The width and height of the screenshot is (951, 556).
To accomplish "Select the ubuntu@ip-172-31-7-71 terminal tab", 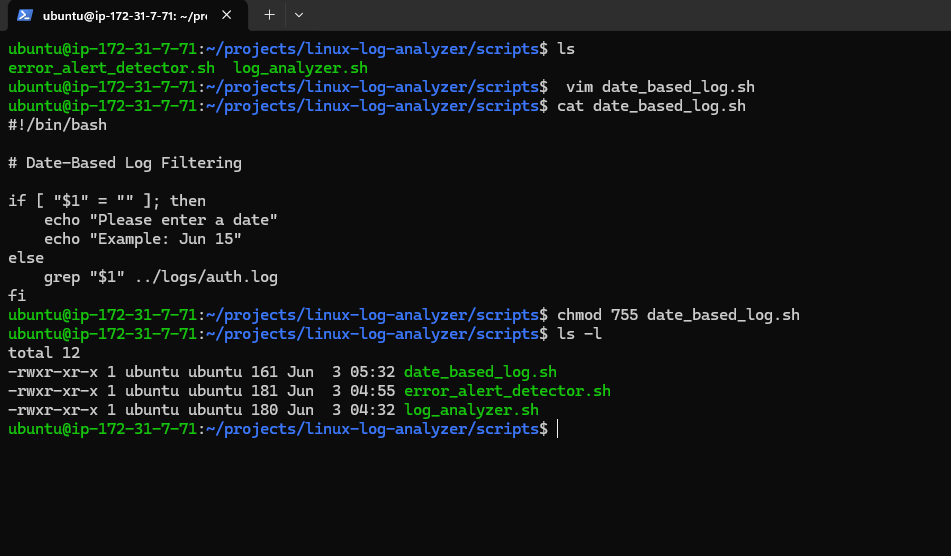I will (x=127, y=15).
